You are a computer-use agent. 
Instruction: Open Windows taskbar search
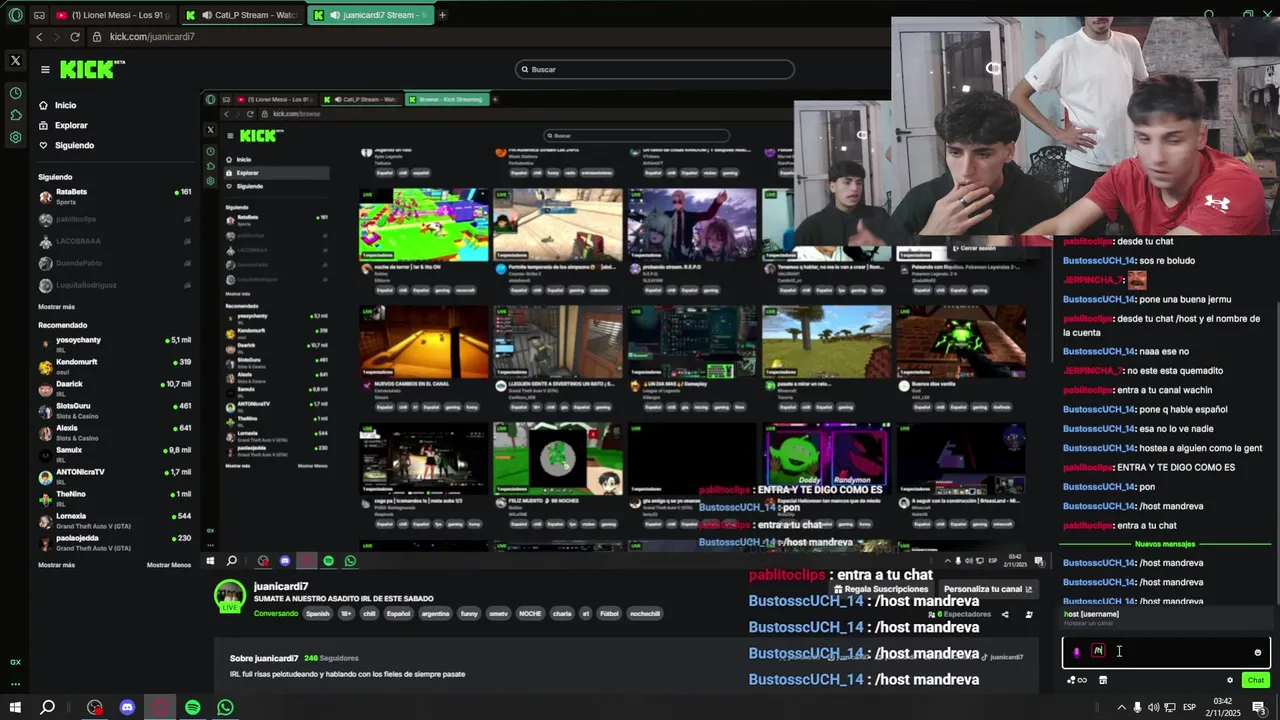47,707
